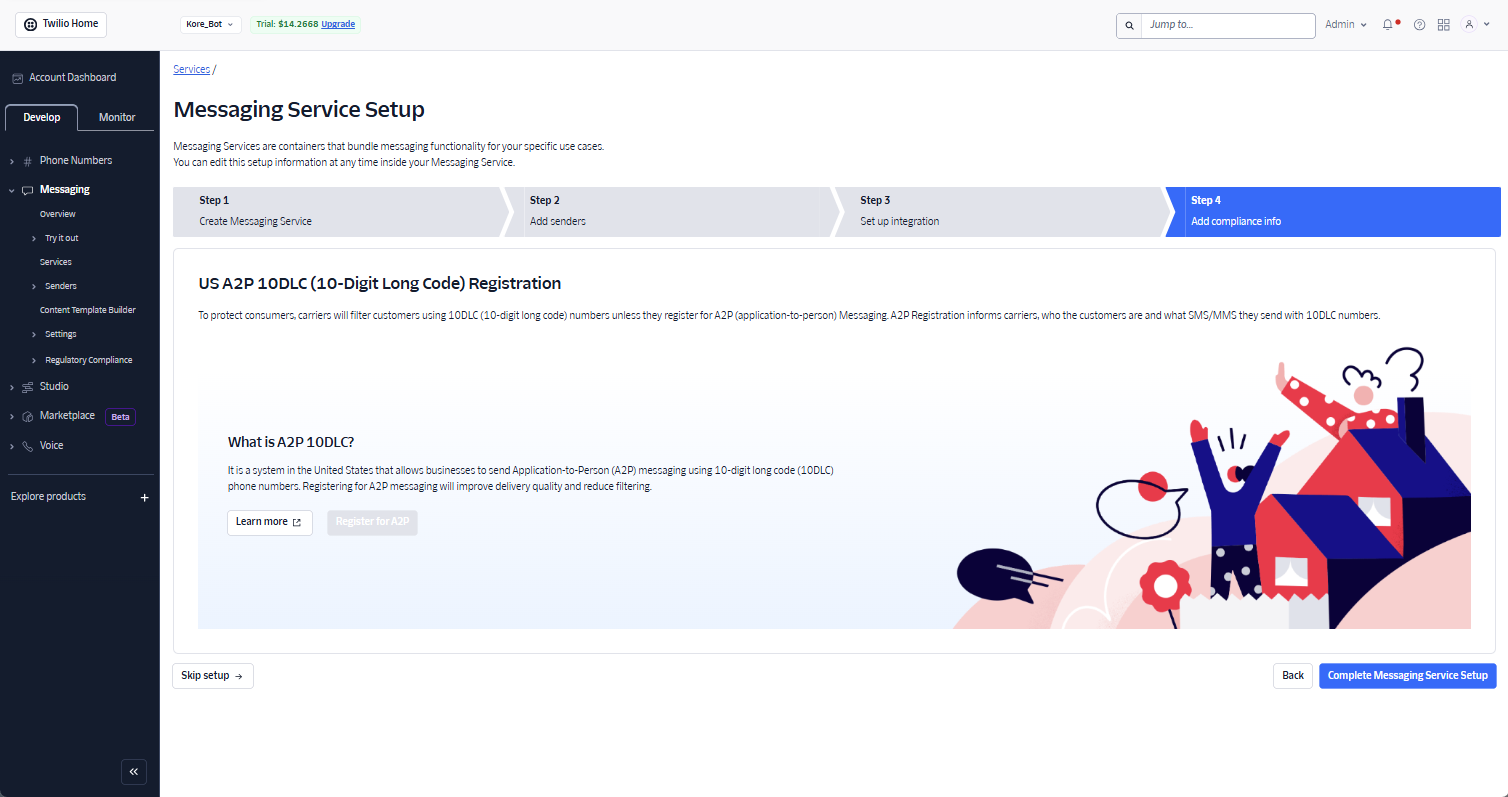Open the products grid icon
The width and height of the screenshot is (1508, 797).
click(x=1444, y=25)
